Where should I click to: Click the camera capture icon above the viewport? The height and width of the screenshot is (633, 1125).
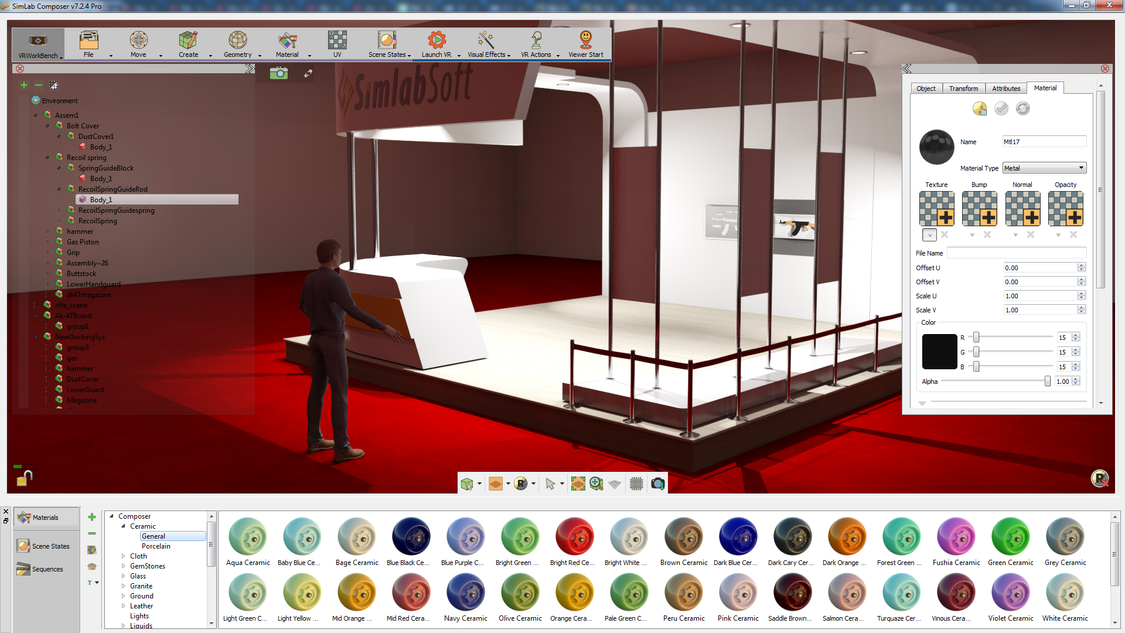(280, 72)
